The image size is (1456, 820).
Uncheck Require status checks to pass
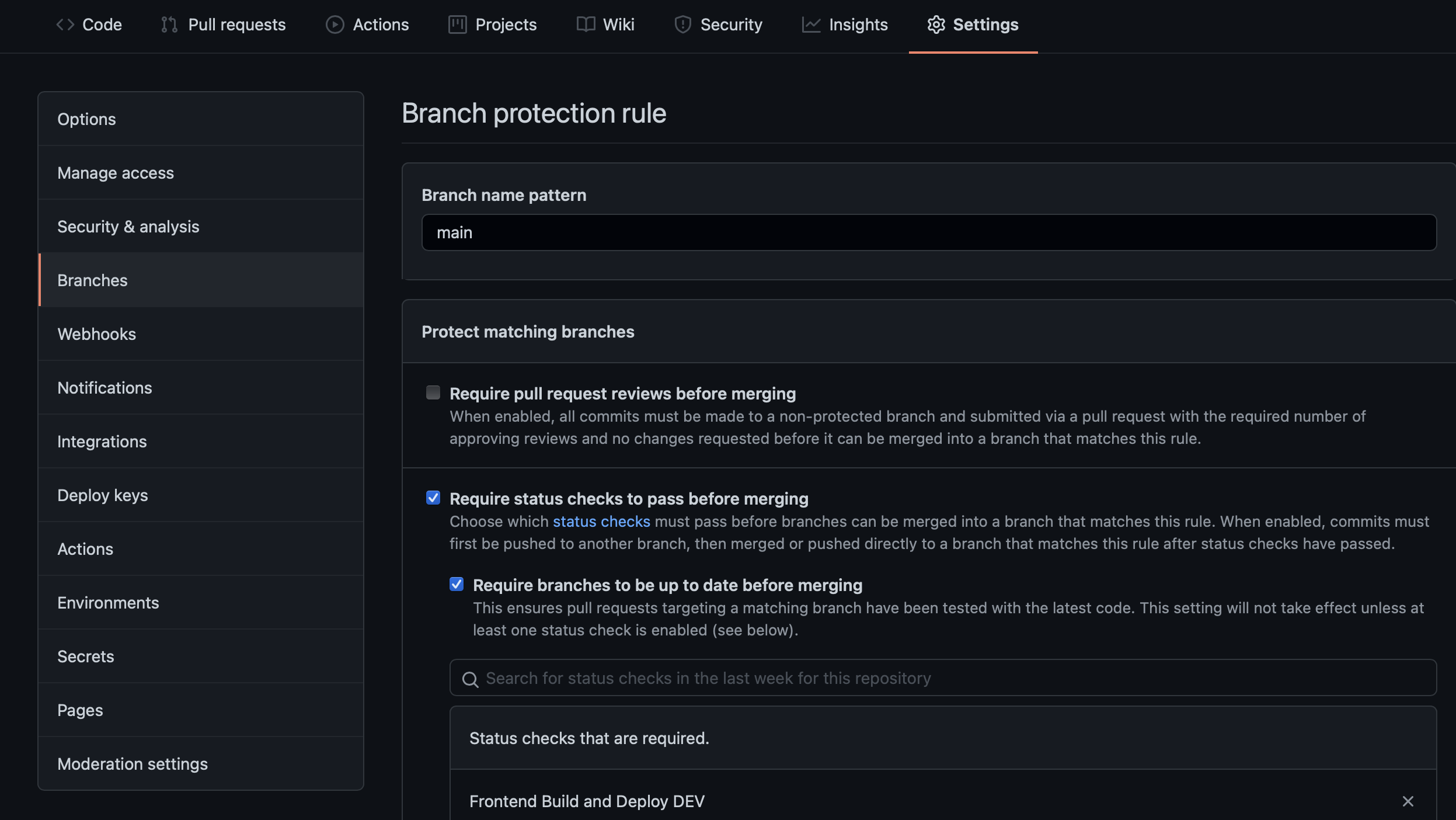tap(433, 498)
